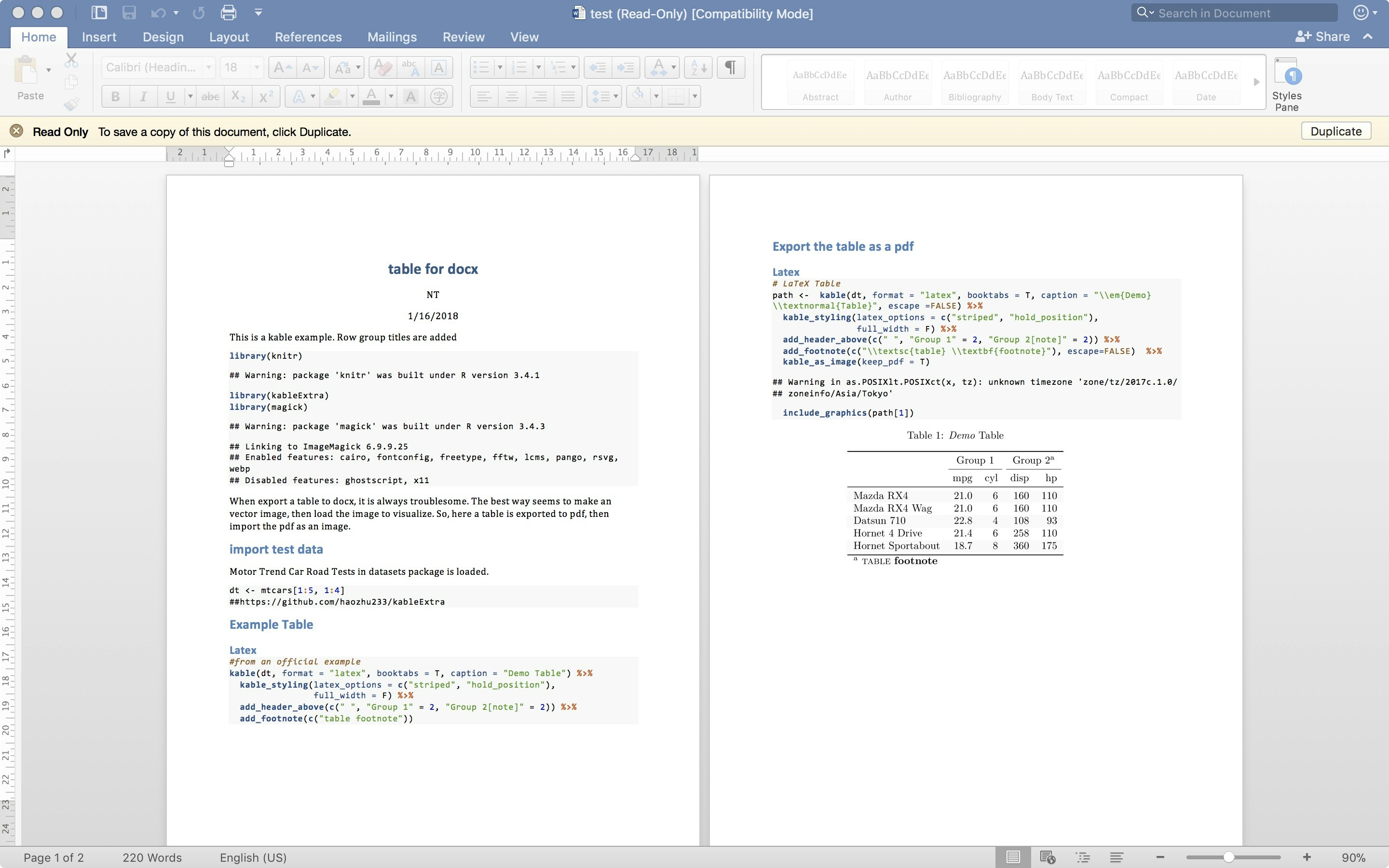Viewport: 1389px width, 868px height.
Task: Click the Enclose Characters circle icon
Action: tap(438, 96)
